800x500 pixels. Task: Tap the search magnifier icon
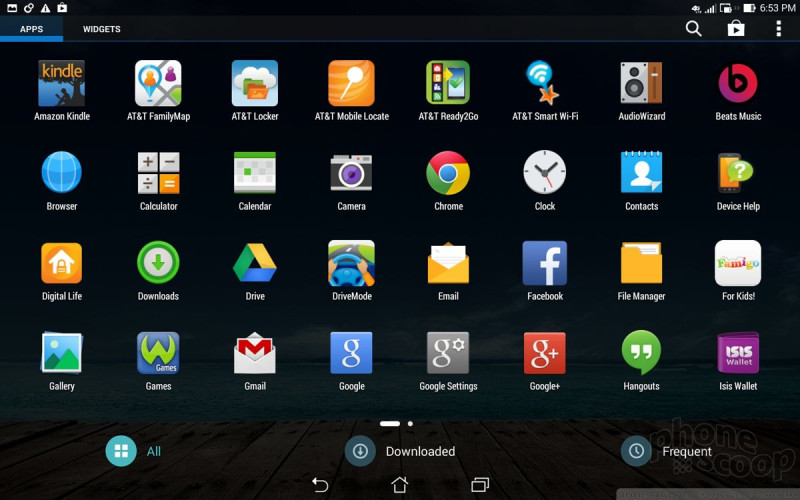click(693, 29)
